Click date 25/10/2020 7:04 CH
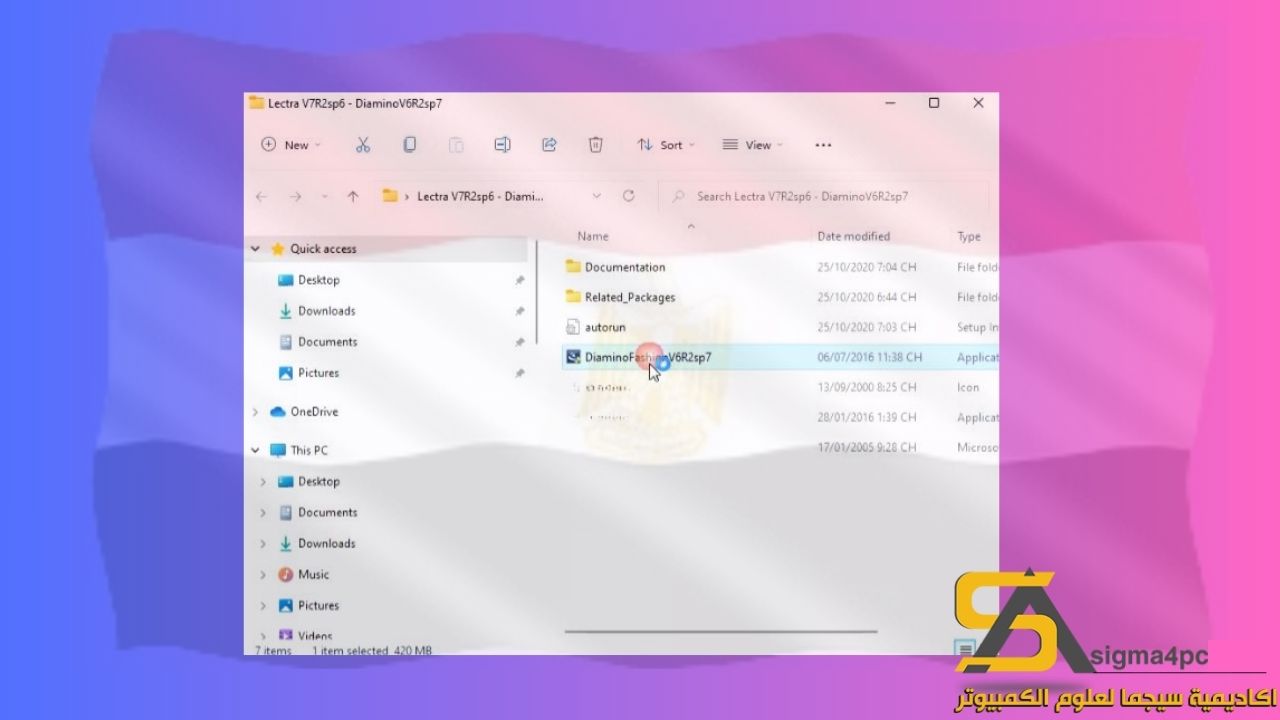This screenshot has width=1280, height=720. click(866, 267)
